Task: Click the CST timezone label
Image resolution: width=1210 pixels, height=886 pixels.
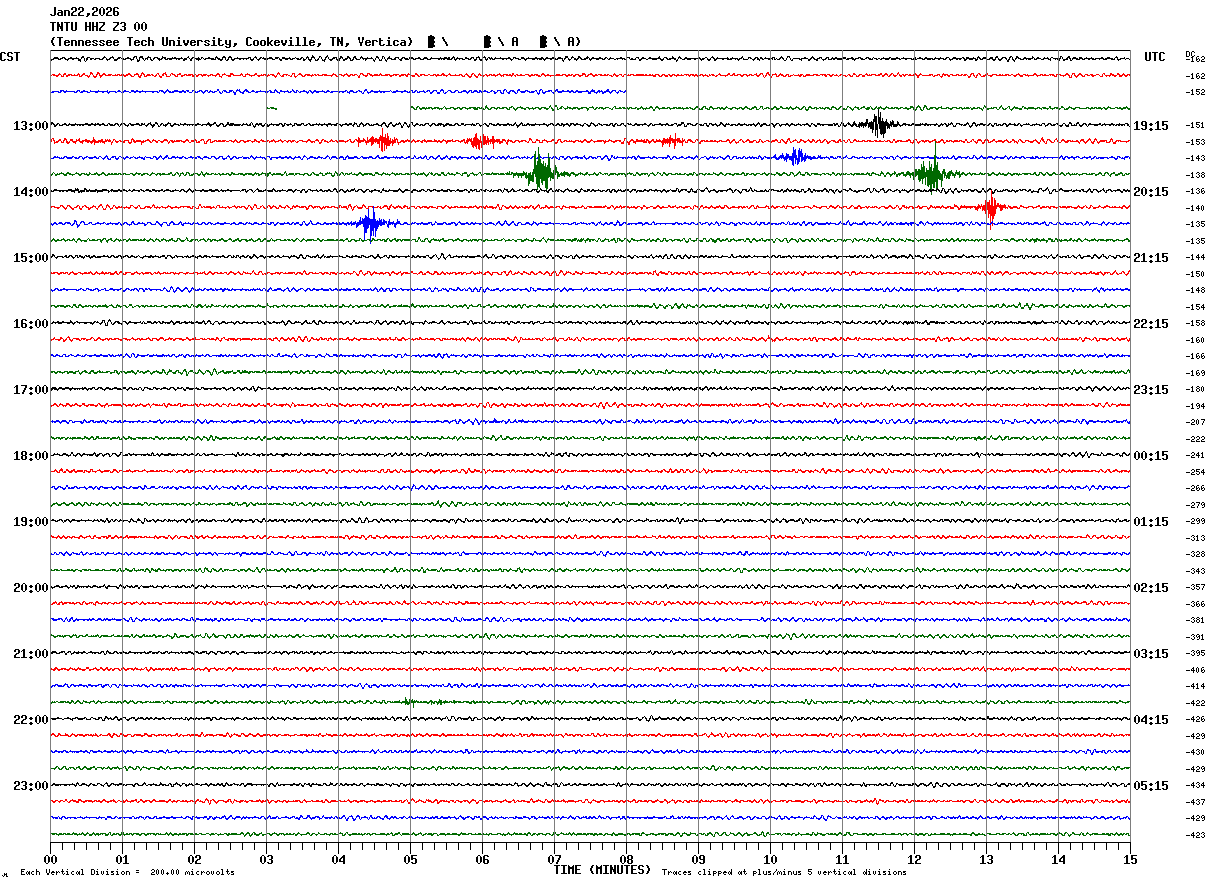Action: [x=10, y=57]
